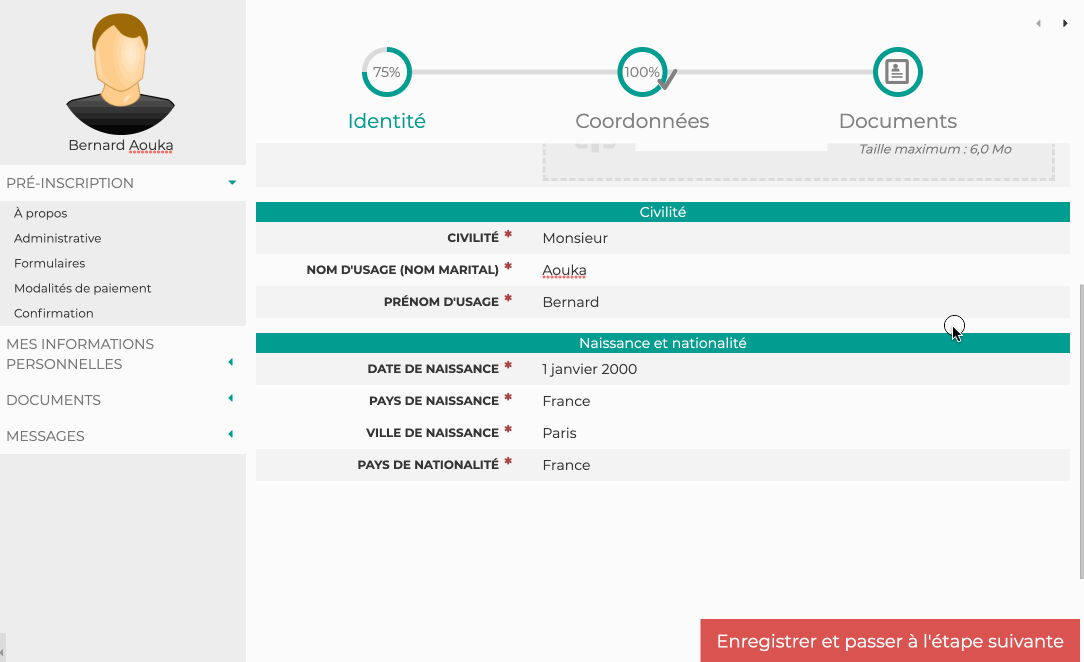Click the vertical scrollbar on right edge
This screenshot has height=662, width=1084.
point(1081,431)
